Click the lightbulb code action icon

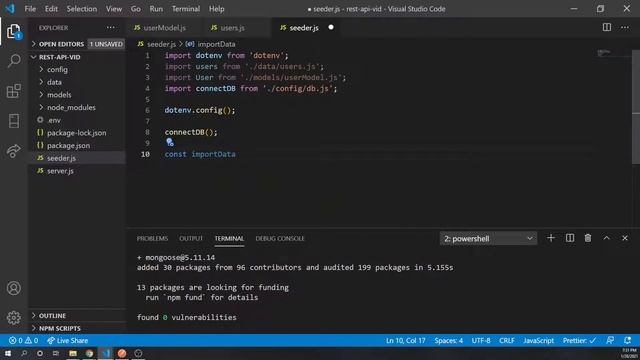[170, 142]
